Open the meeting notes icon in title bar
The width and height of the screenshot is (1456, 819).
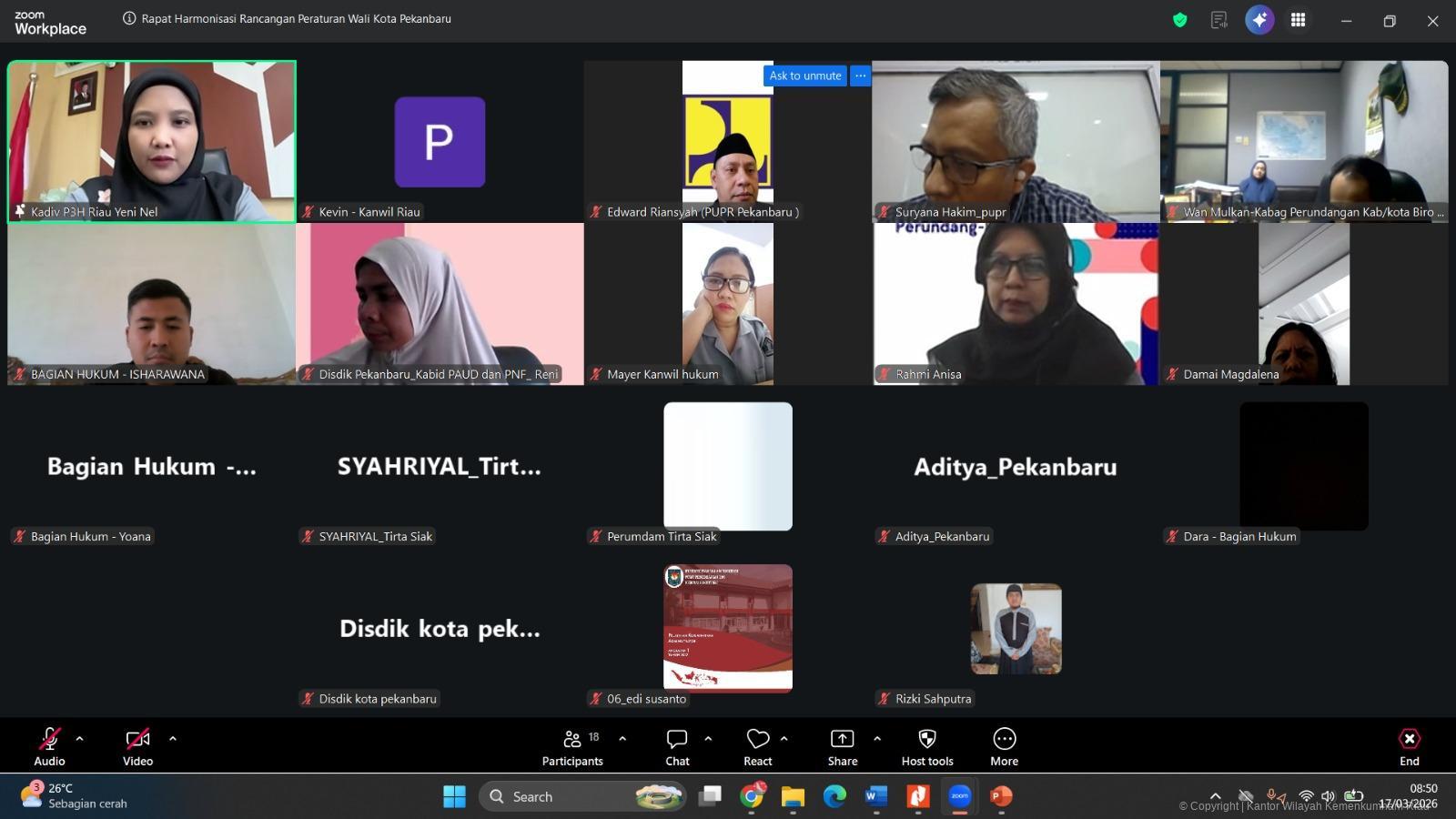[1219, 20]
